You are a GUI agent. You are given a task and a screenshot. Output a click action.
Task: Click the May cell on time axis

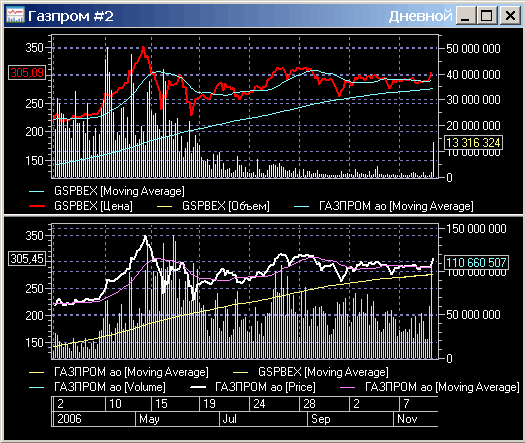coord(177,419)
